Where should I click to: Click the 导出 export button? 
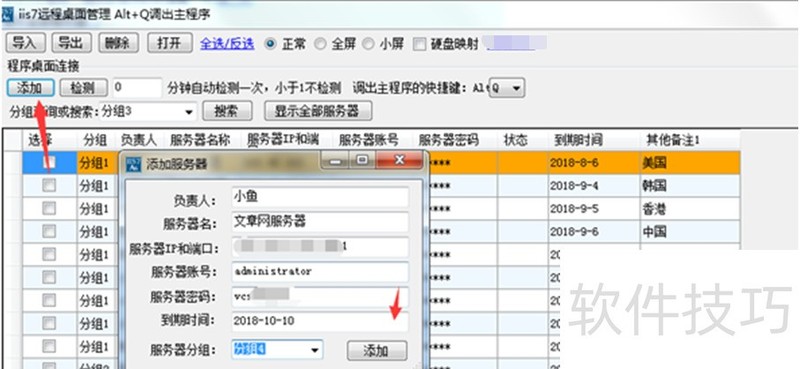pyautogui.click(x=71, y=43)
